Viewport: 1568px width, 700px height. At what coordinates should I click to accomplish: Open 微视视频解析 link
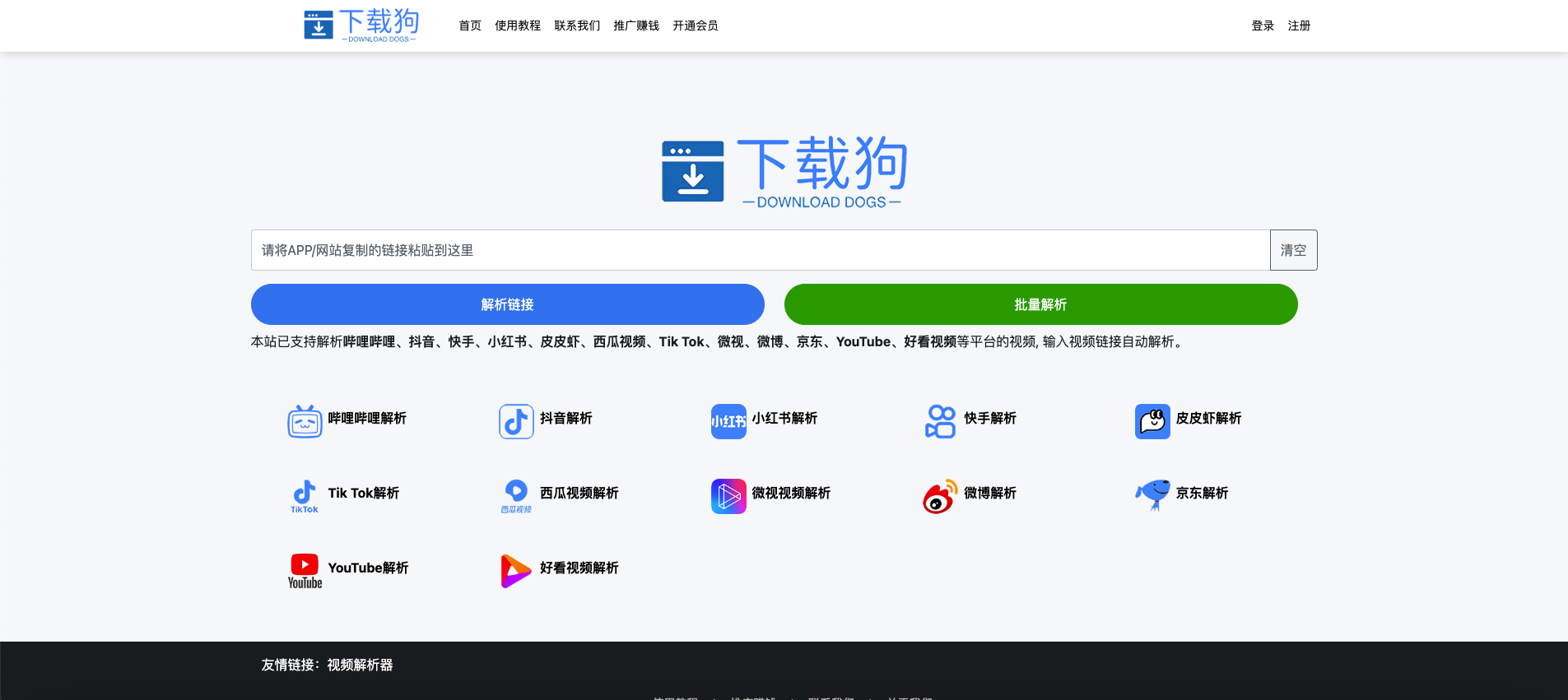point(791,493)
